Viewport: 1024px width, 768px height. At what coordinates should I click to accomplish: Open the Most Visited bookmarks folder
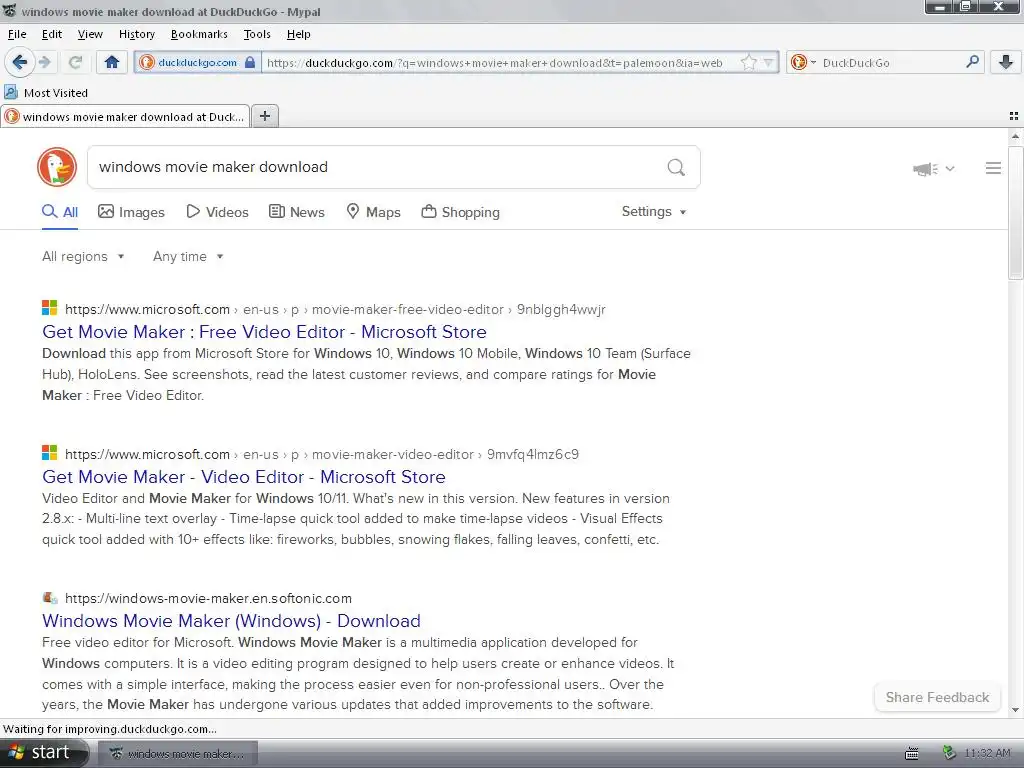coord(46,93)
